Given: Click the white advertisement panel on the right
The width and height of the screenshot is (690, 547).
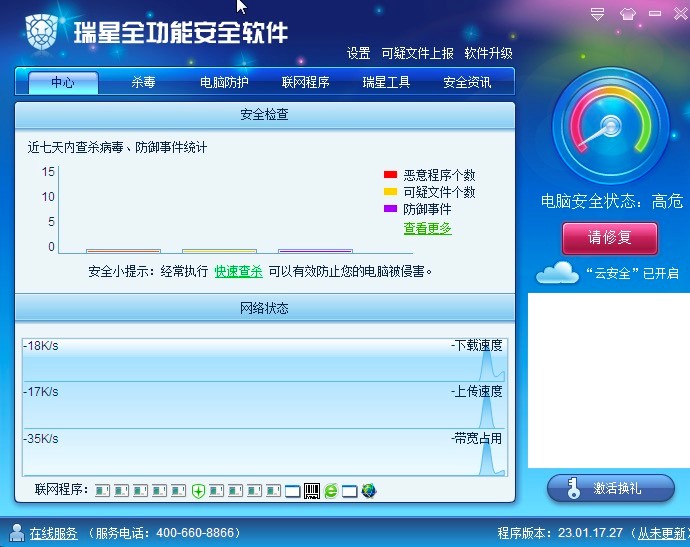Looking at the screenshot, I should coord(609,380).
